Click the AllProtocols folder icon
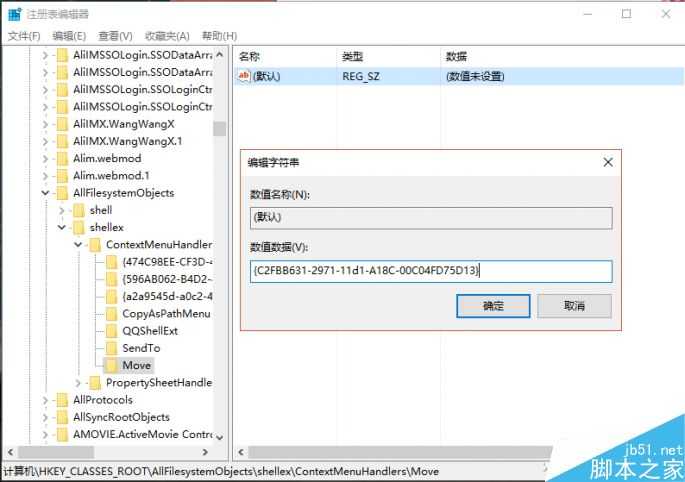The width and height of the screenshot is (685, 482). pos(62,400)
